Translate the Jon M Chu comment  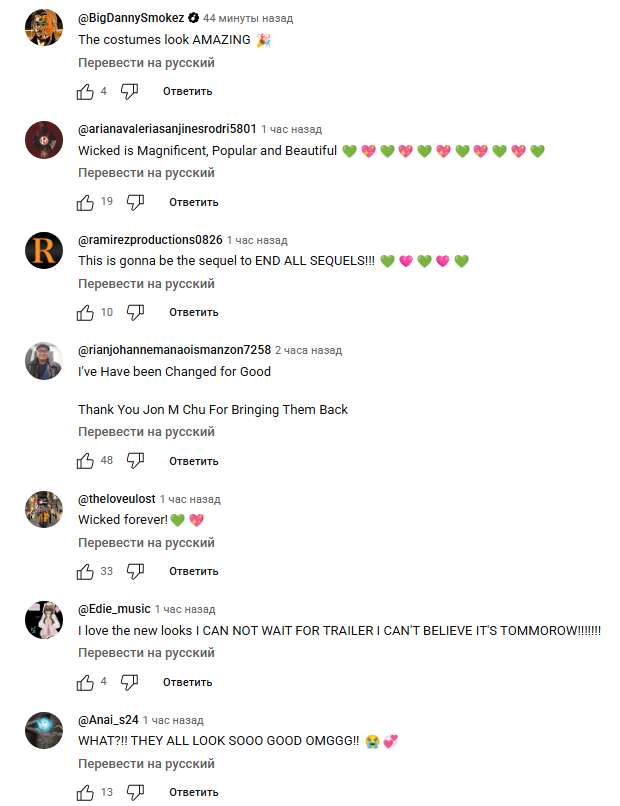[x=147, y=432]
